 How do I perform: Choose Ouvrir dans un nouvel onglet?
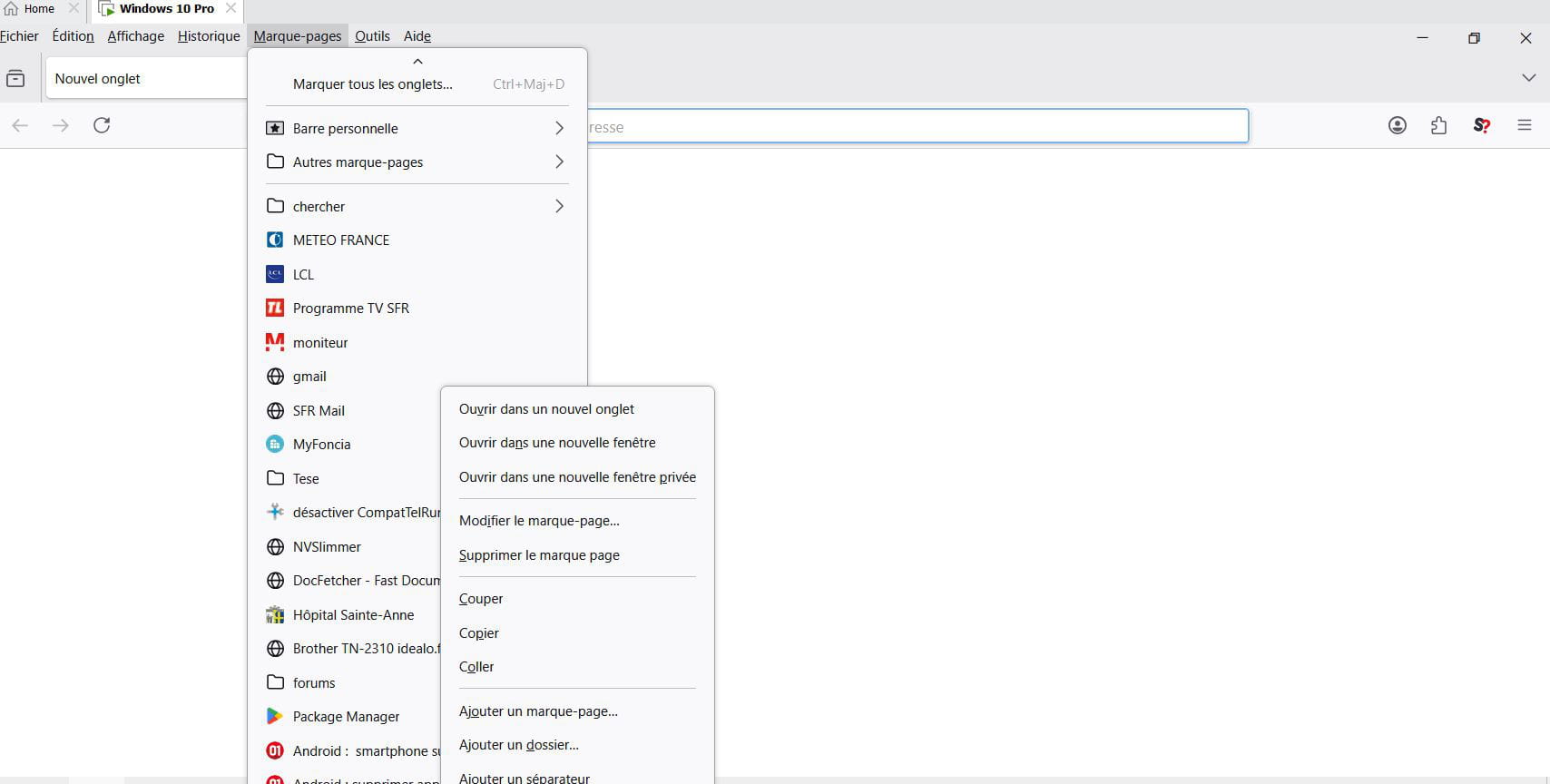(x=546, y=409)
